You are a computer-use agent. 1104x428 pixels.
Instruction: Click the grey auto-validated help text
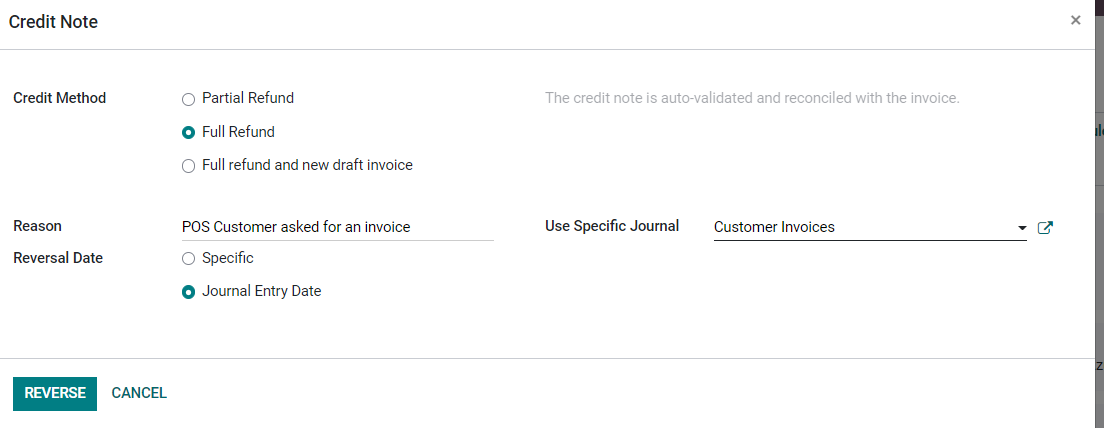[x=753, y=98]
